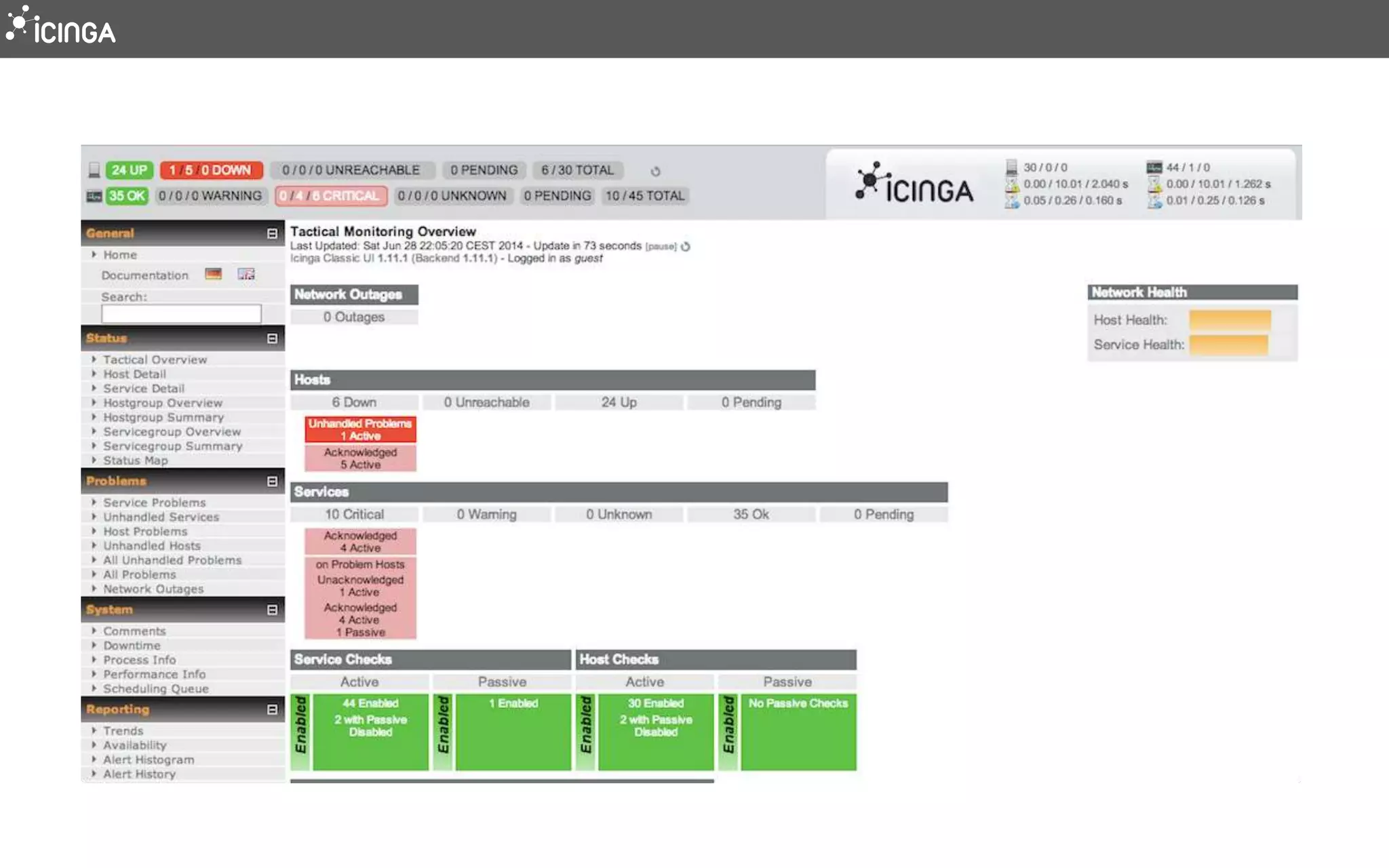This screenshot has height=868, width=1389.
Task: Collapse the Status sidebar section
Action: 272,338
